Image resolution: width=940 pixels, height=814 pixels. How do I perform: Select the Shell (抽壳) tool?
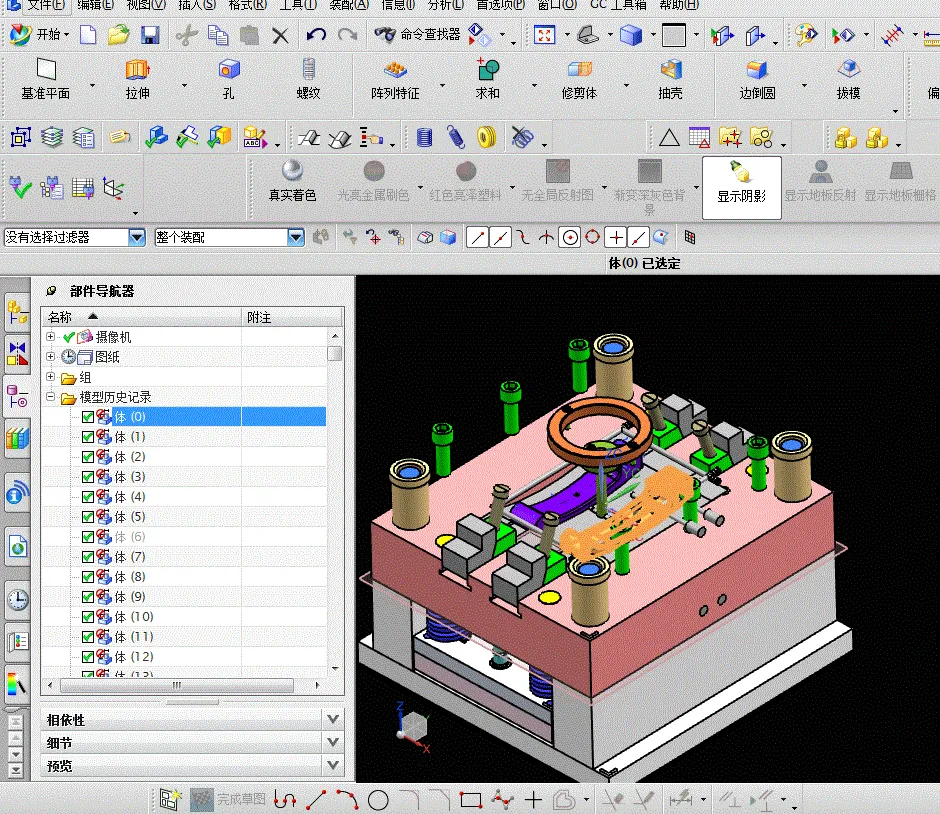(x=670, y=79)
